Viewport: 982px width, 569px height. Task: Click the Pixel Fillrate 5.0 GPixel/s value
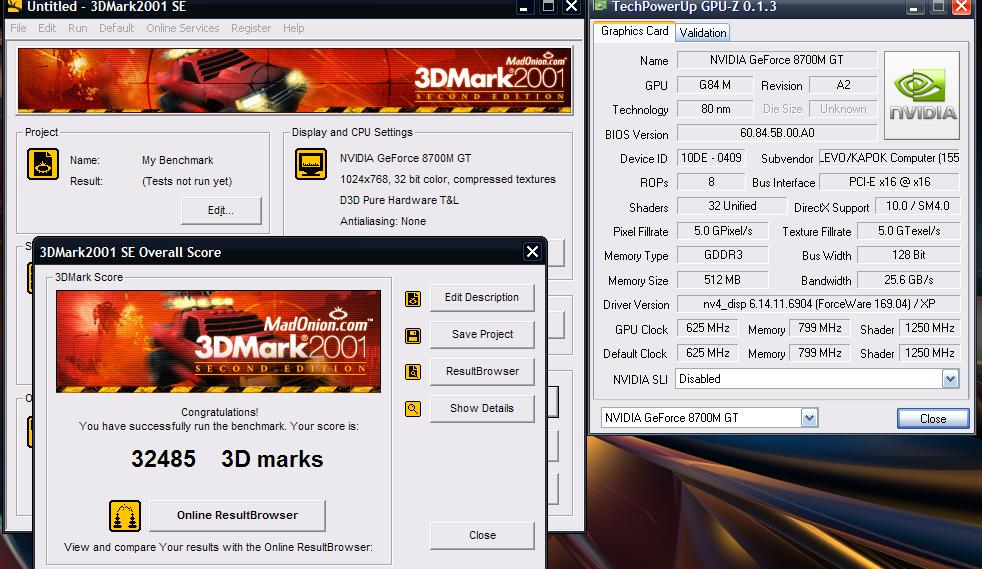tap(722, 231)
